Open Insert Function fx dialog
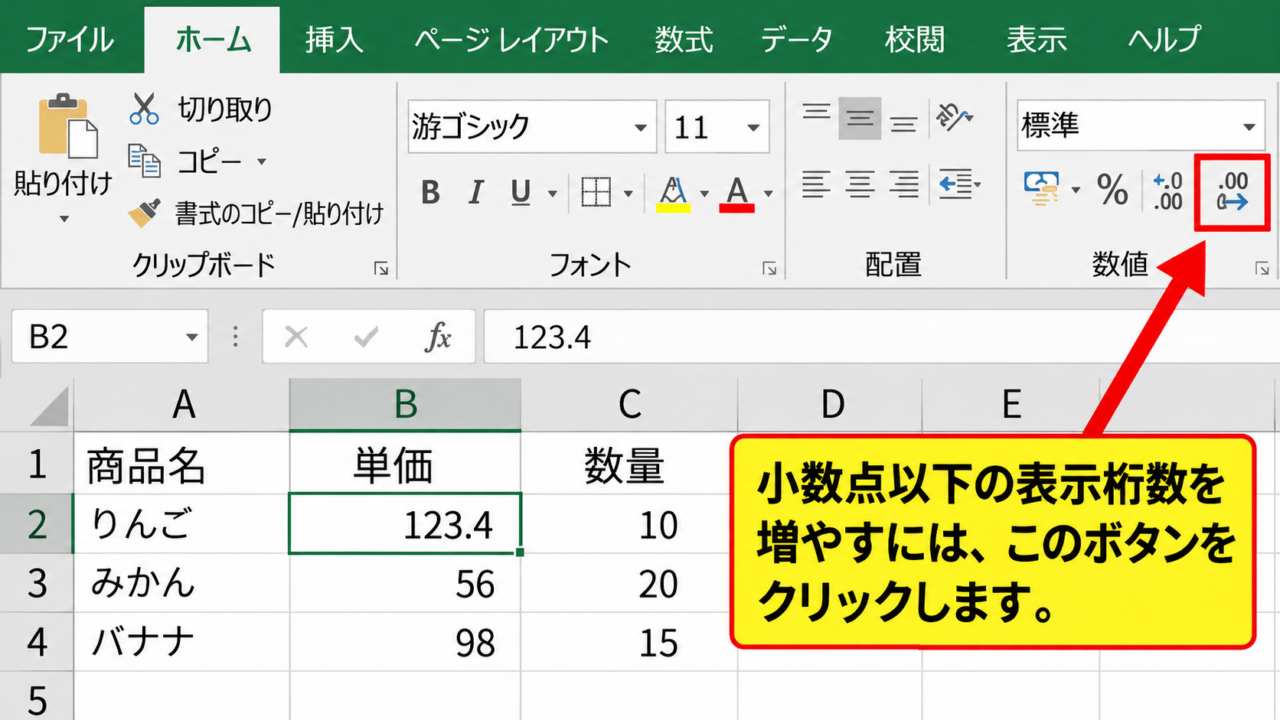Screen dimensions: 1280x720 tap(438, 337)
